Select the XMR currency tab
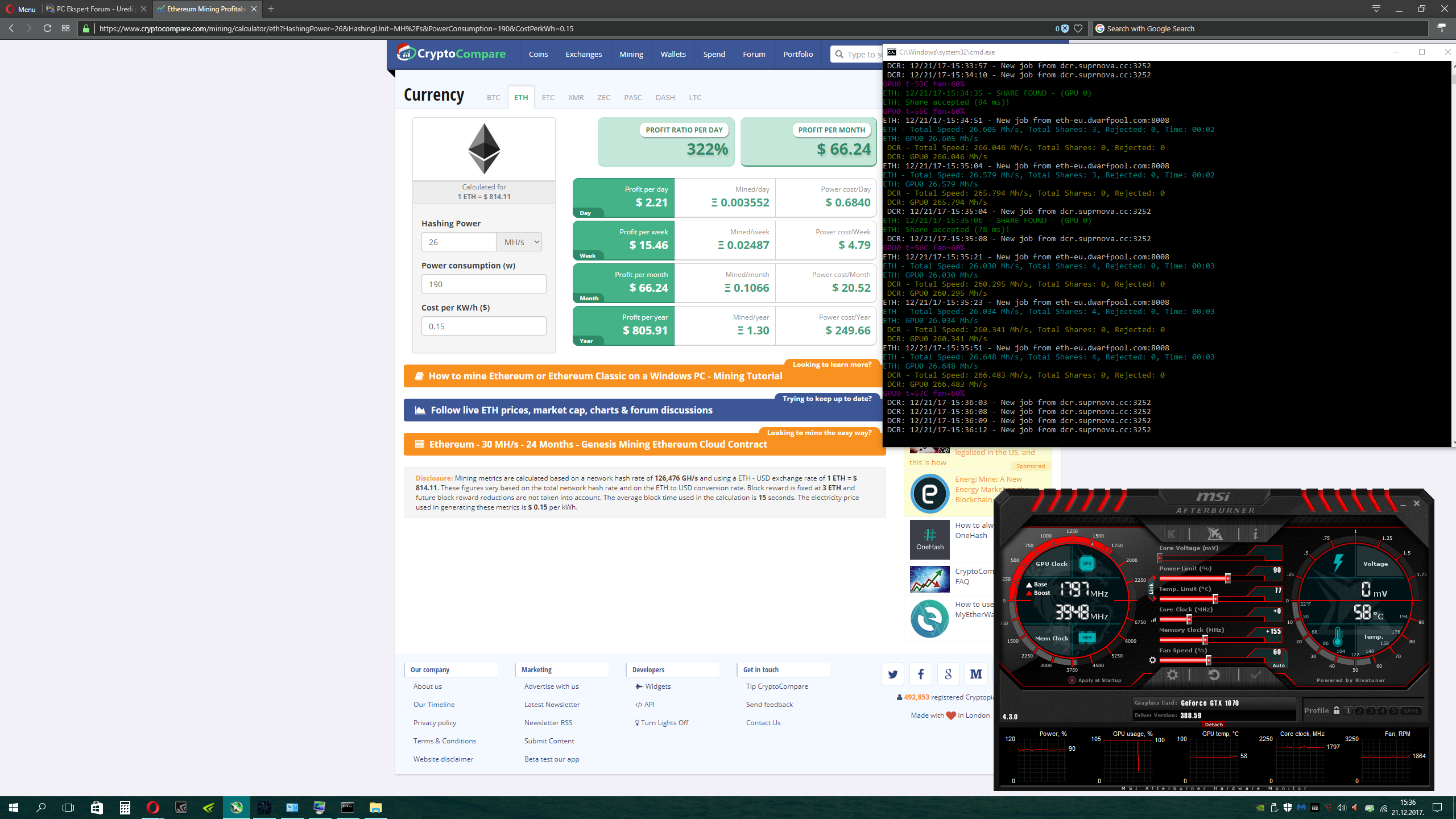The image size is (1456, 819). coord(576,97)
